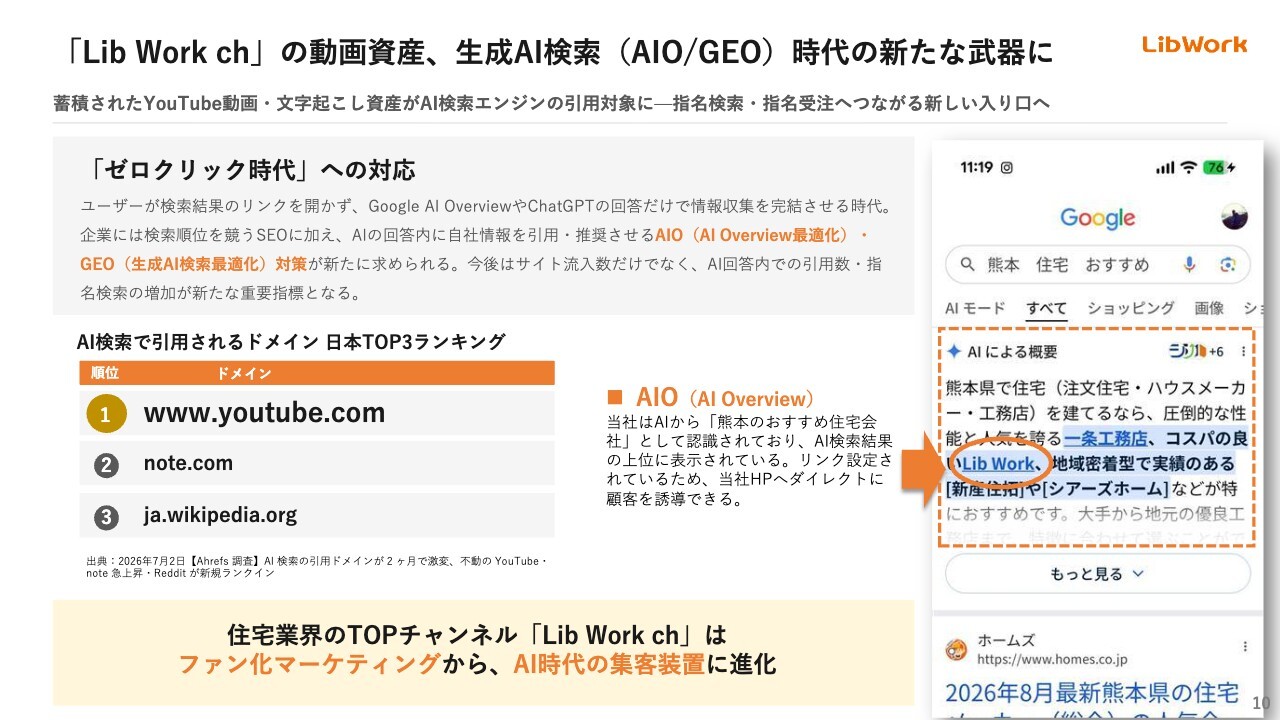Click the paragraph starting 当社はAIから
The height and width of the screenshot is (720, 1280).
pos(749,461)
